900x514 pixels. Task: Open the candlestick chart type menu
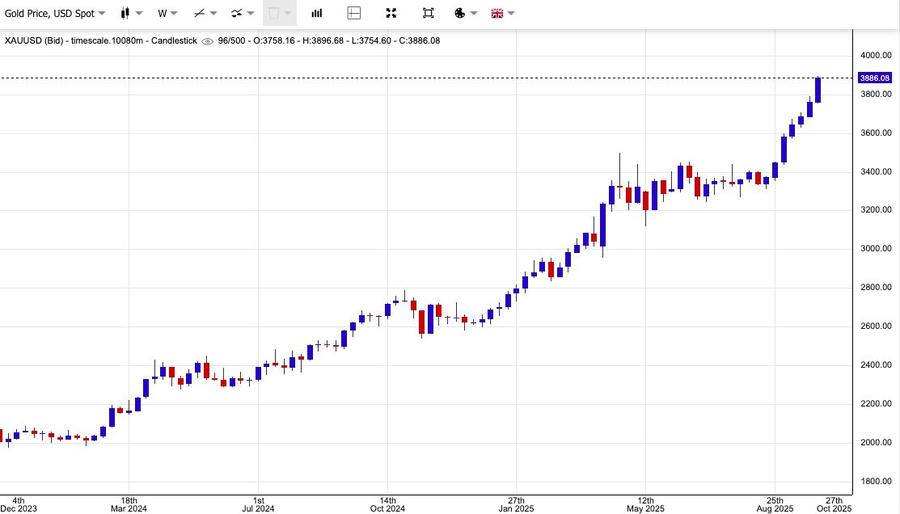click(x=130, y=14)
